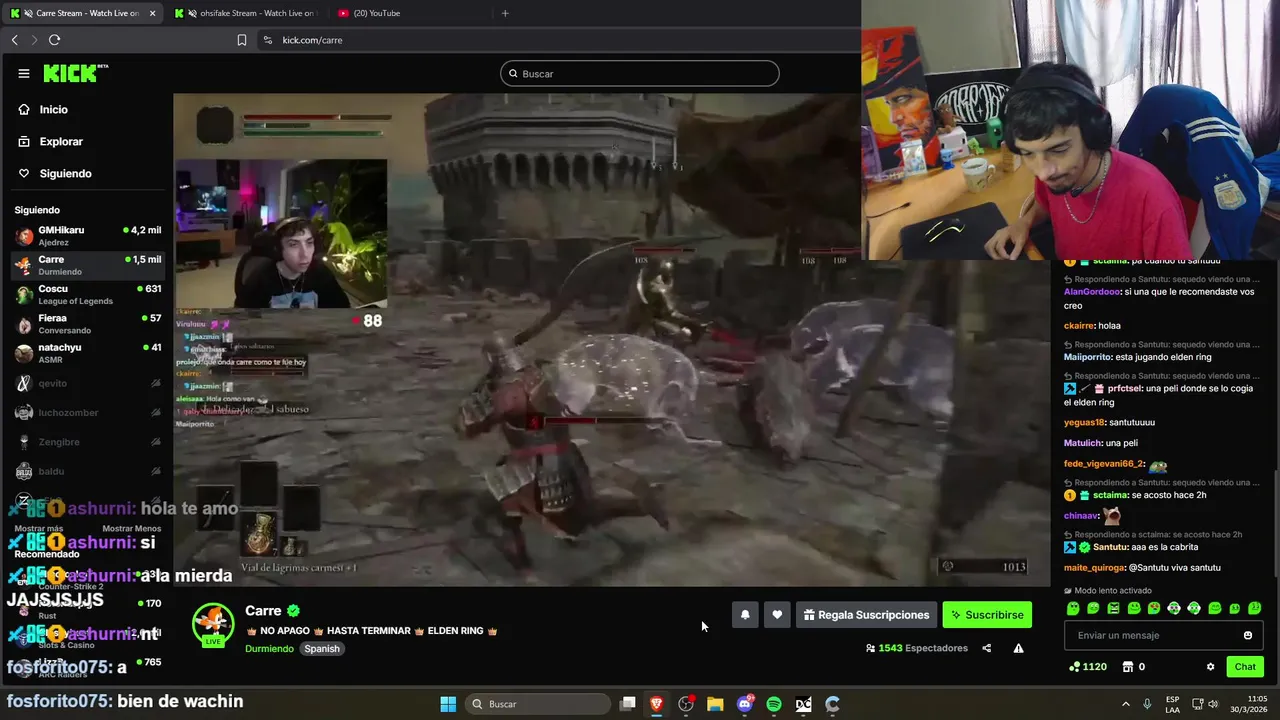Open Task View on the taskbar
The image size is (1280, 720).
coord(628,704)
